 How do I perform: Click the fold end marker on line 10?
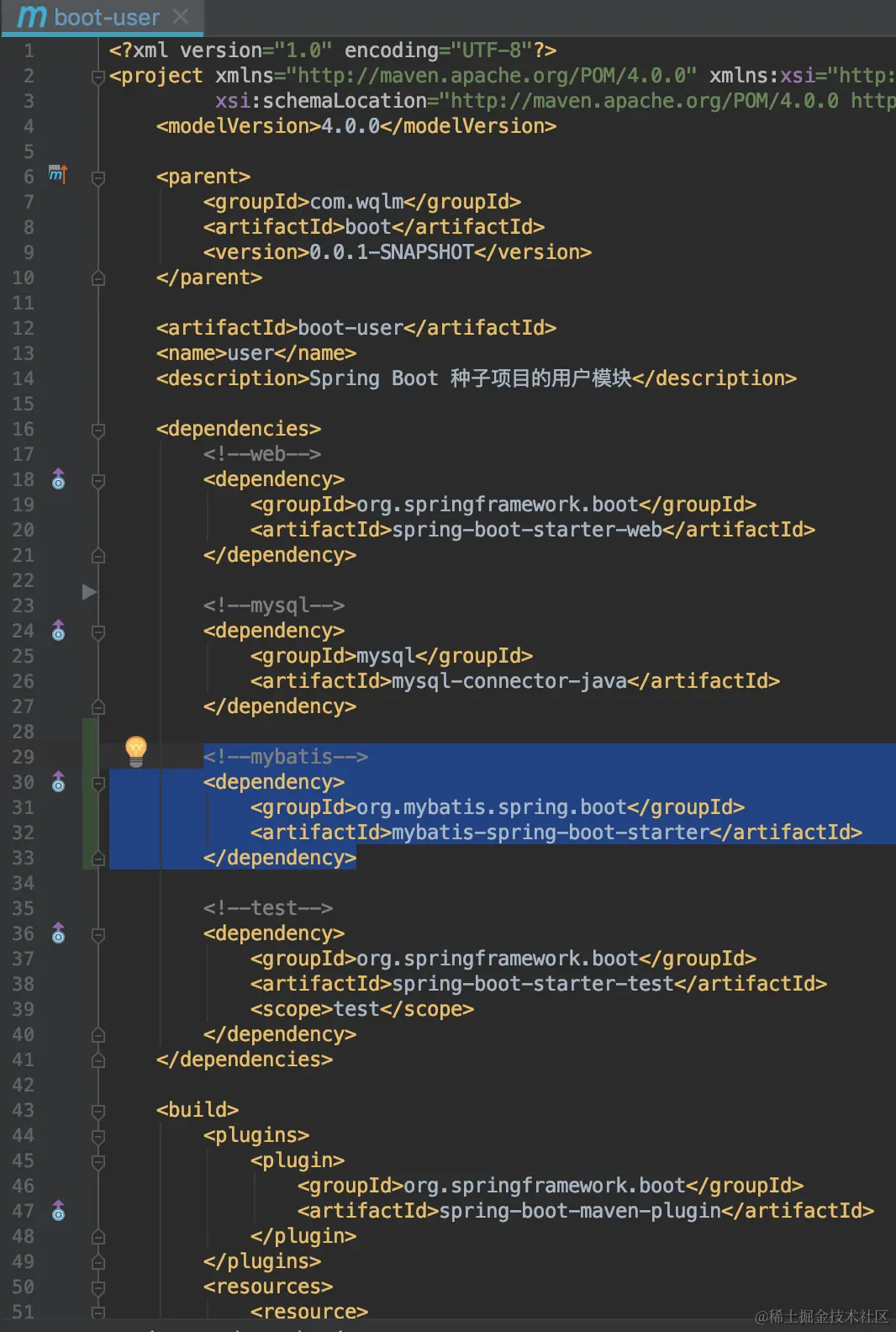(x=98, y=278)
